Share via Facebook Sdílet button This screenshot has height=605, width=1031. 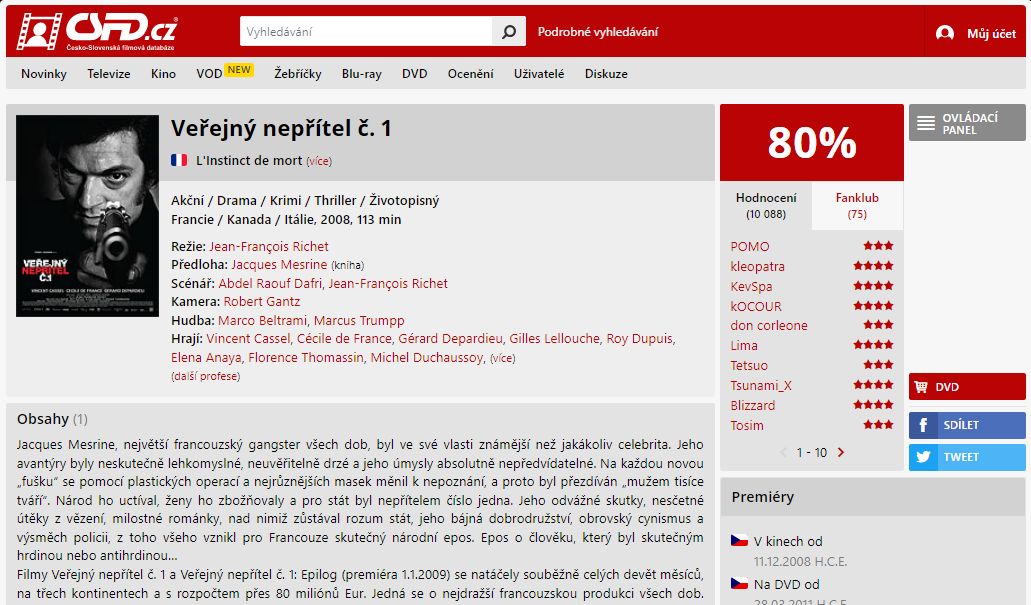[x=967, y=425]
